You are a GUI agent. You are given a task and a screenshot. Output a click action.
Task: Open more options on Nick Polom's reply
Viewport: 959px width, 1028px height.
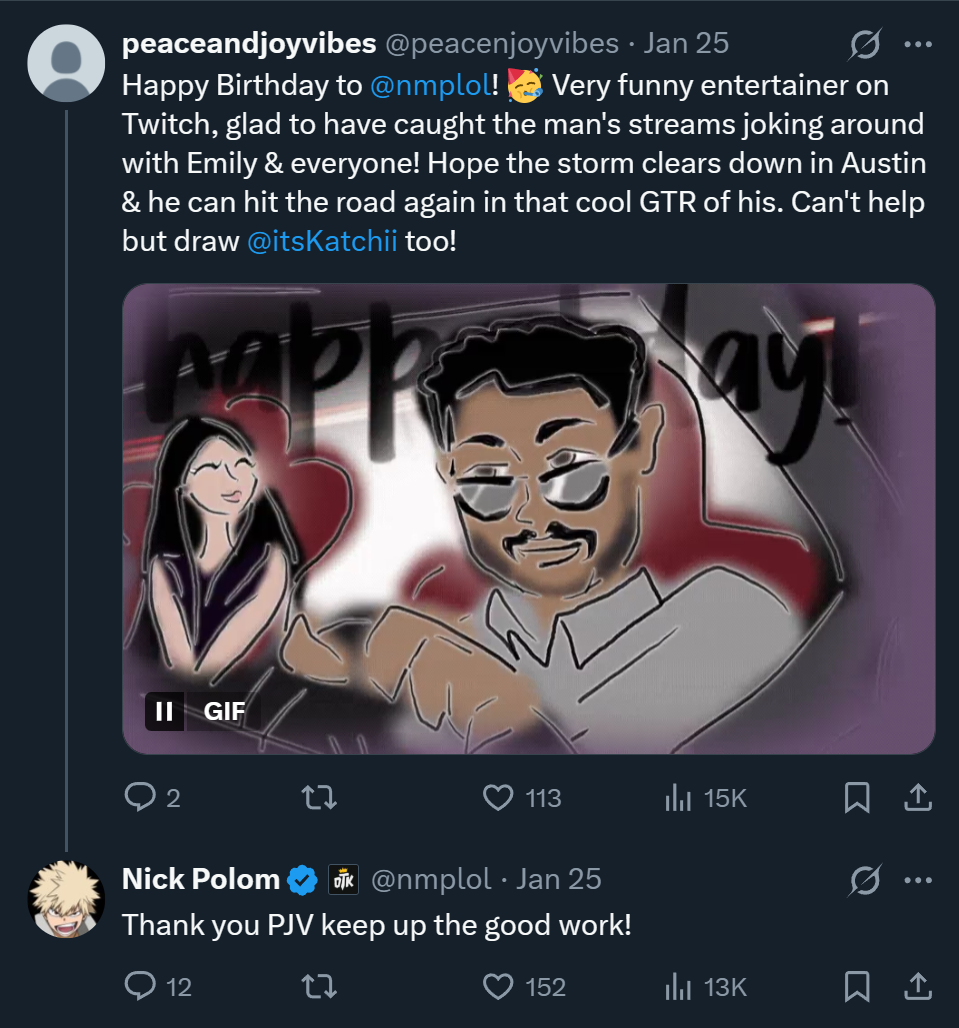918,880
